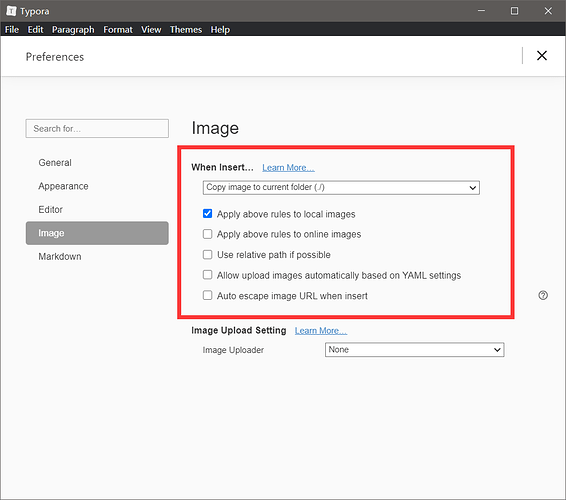Open Image Upload Setting Learn More link
This screenshot has width=566, height=500.
tap(321, 331)
